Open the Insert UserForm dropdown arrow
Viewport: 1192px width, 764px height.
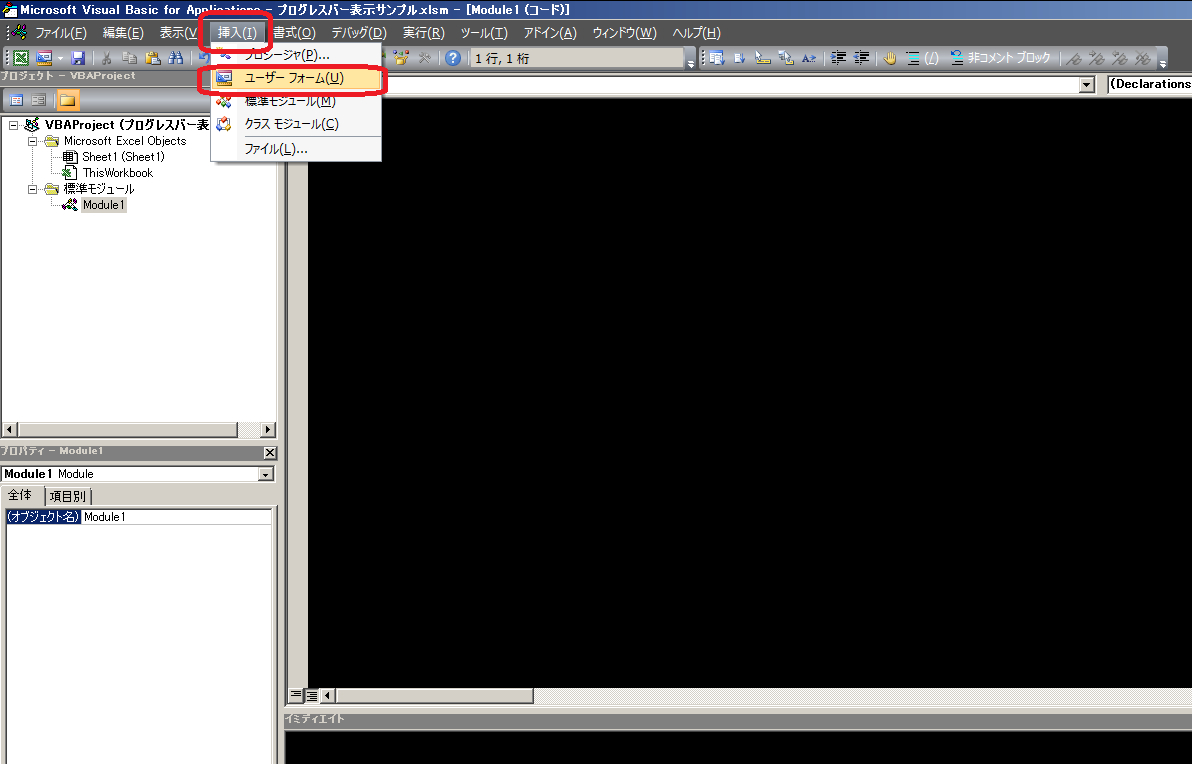click(x=60, y=58)
